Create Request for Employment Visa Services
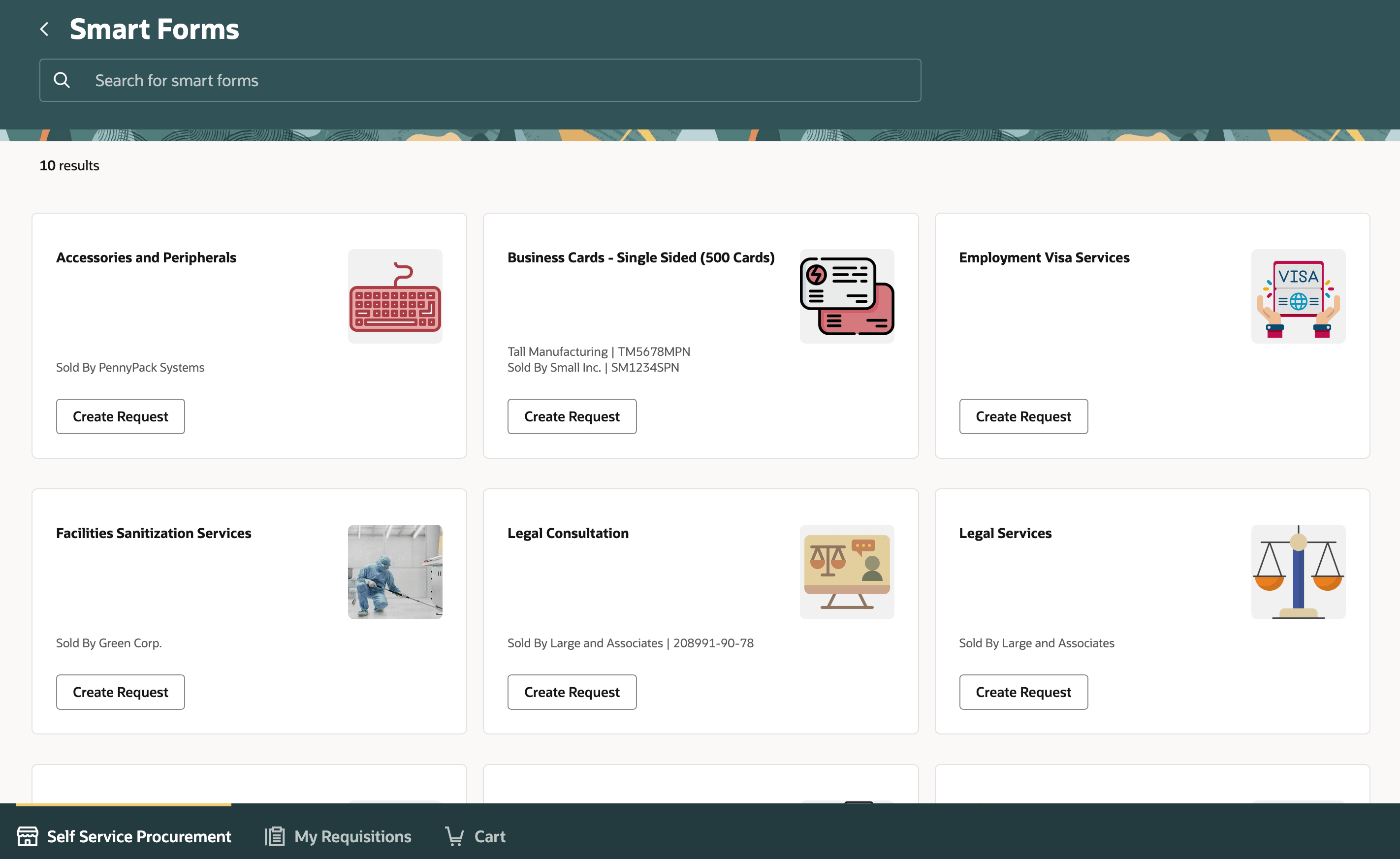This screenshot has height=859, width=1400. click(1023, 416)
